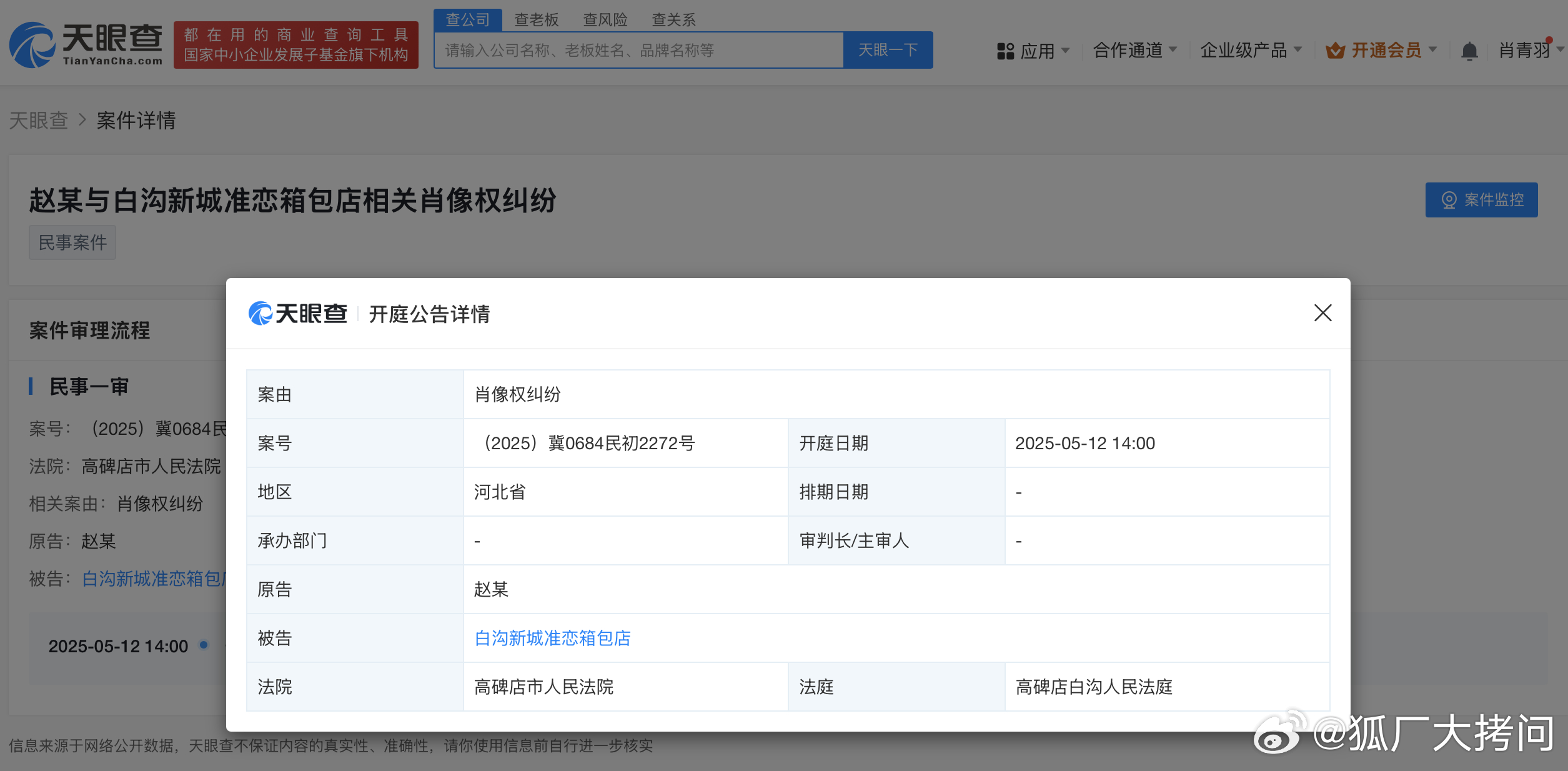Click the 天眼一下 search button
Screen dimensions: 1568x771
click(888, 50)
